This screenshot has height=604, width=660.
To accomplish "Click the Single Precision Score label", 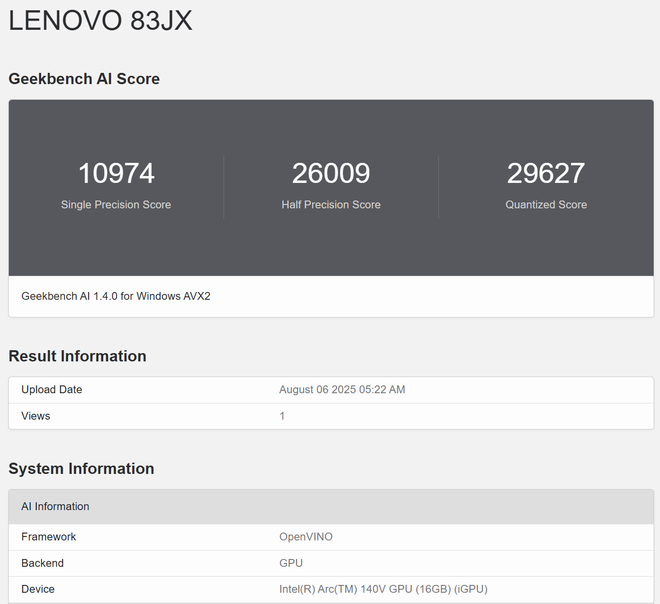I will click(x=116, y=205).
